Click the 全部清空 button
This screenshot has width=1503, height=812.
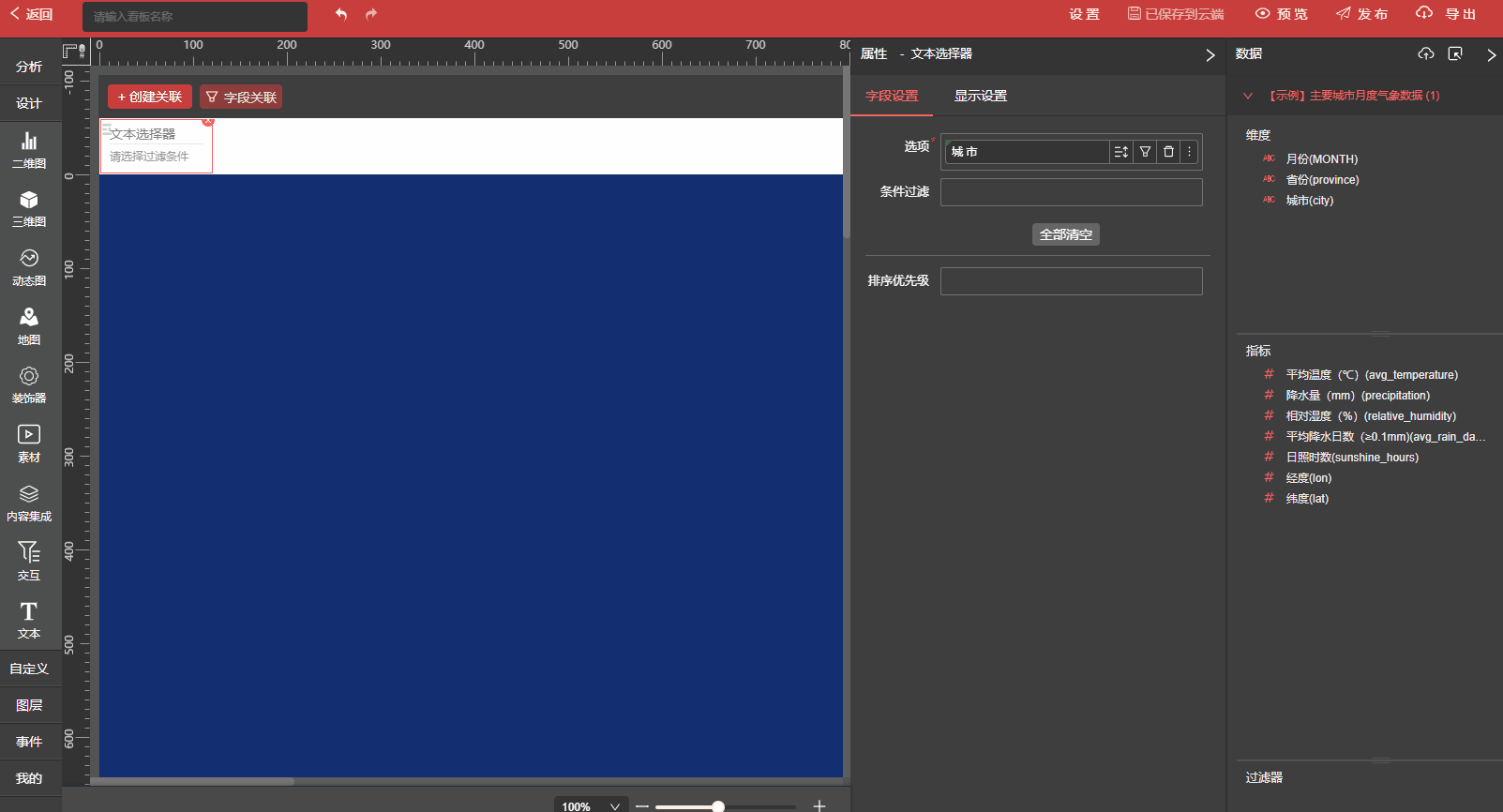coord(1065,234)
